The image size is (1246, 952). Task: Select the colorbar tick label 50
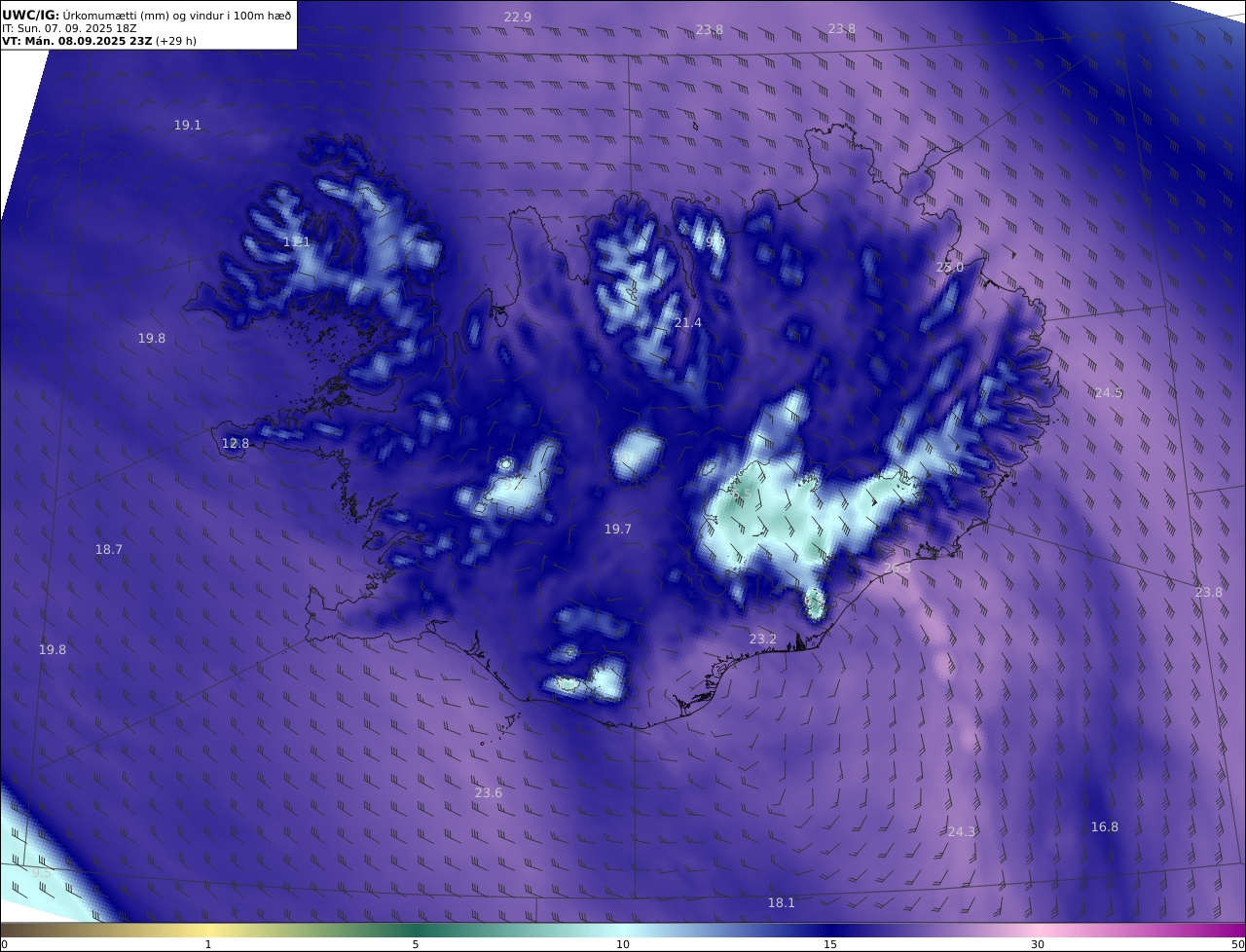click(1237, 944)
